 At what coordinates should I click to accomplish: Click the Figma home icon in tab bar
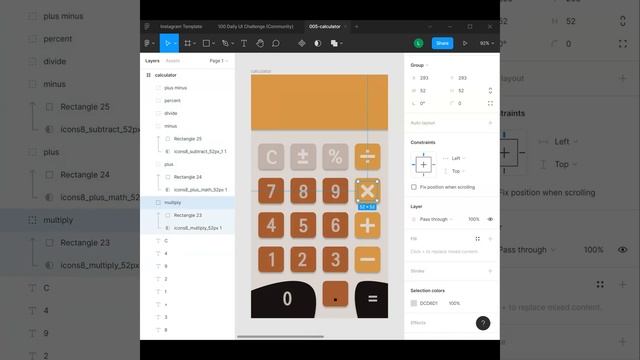pyautogui.click(x=147, y=27)
